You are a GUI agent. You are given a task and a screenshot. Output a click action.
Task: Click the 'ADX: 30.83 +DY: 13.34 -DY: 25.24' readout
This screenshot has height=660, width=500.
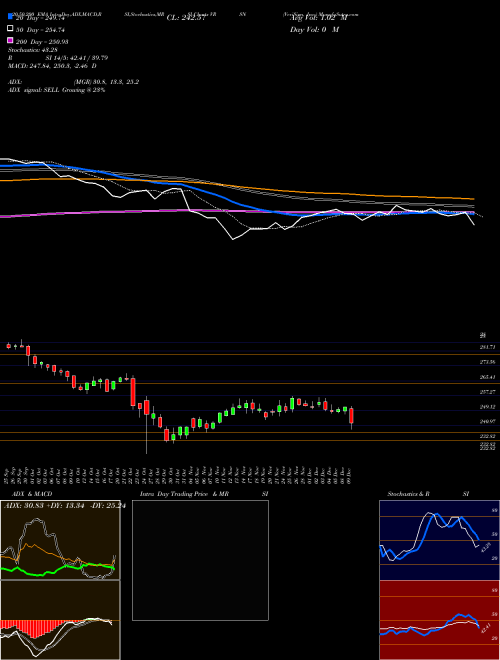(x=64, y=506)
